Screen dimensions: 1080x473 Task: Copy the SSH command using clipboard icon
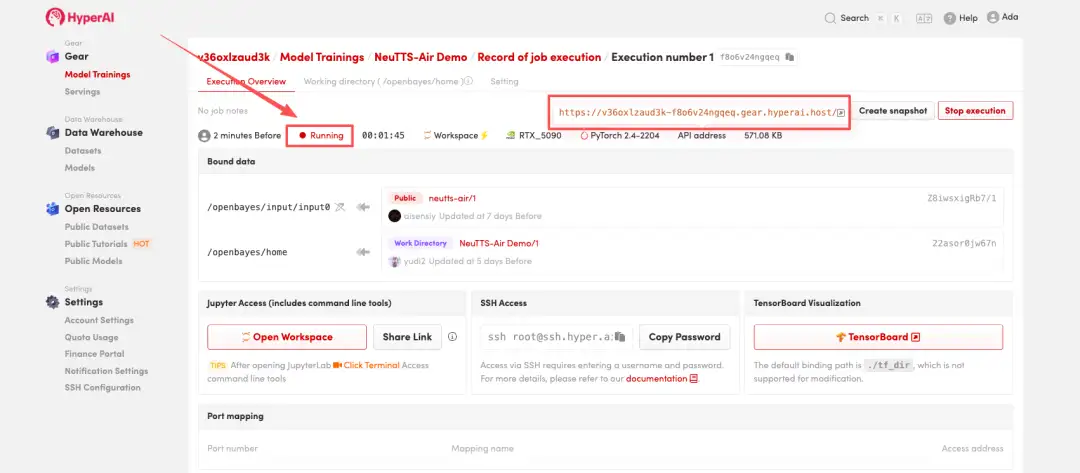(x=620, y=337)
